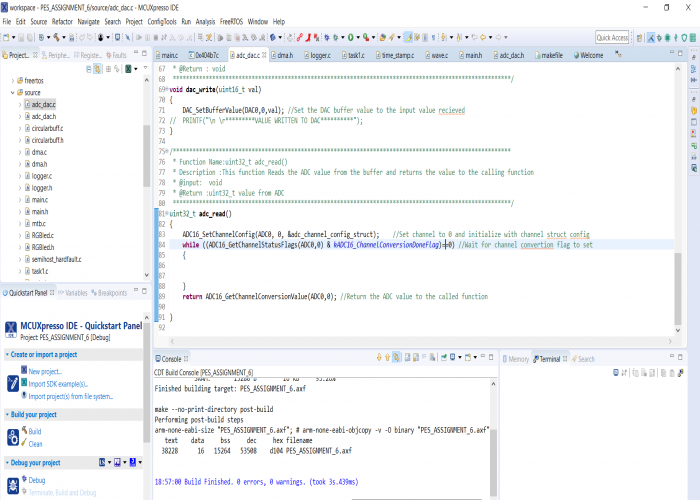This screenshot has width=700, height=500.
Task: Click the New file toolbar icon
Action: [6, 38]
